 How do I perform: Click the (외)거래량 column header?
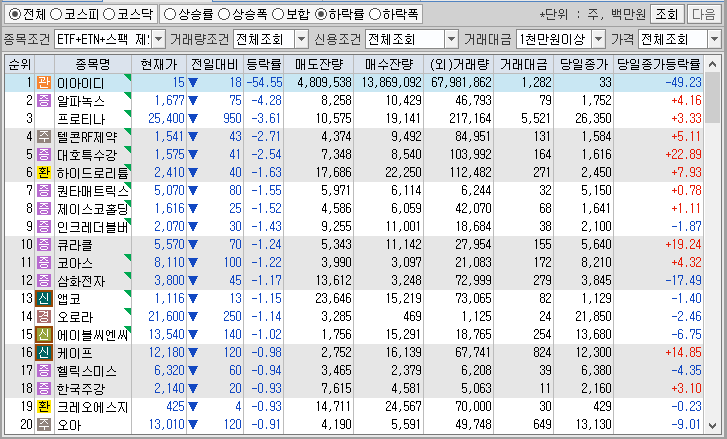459,64
